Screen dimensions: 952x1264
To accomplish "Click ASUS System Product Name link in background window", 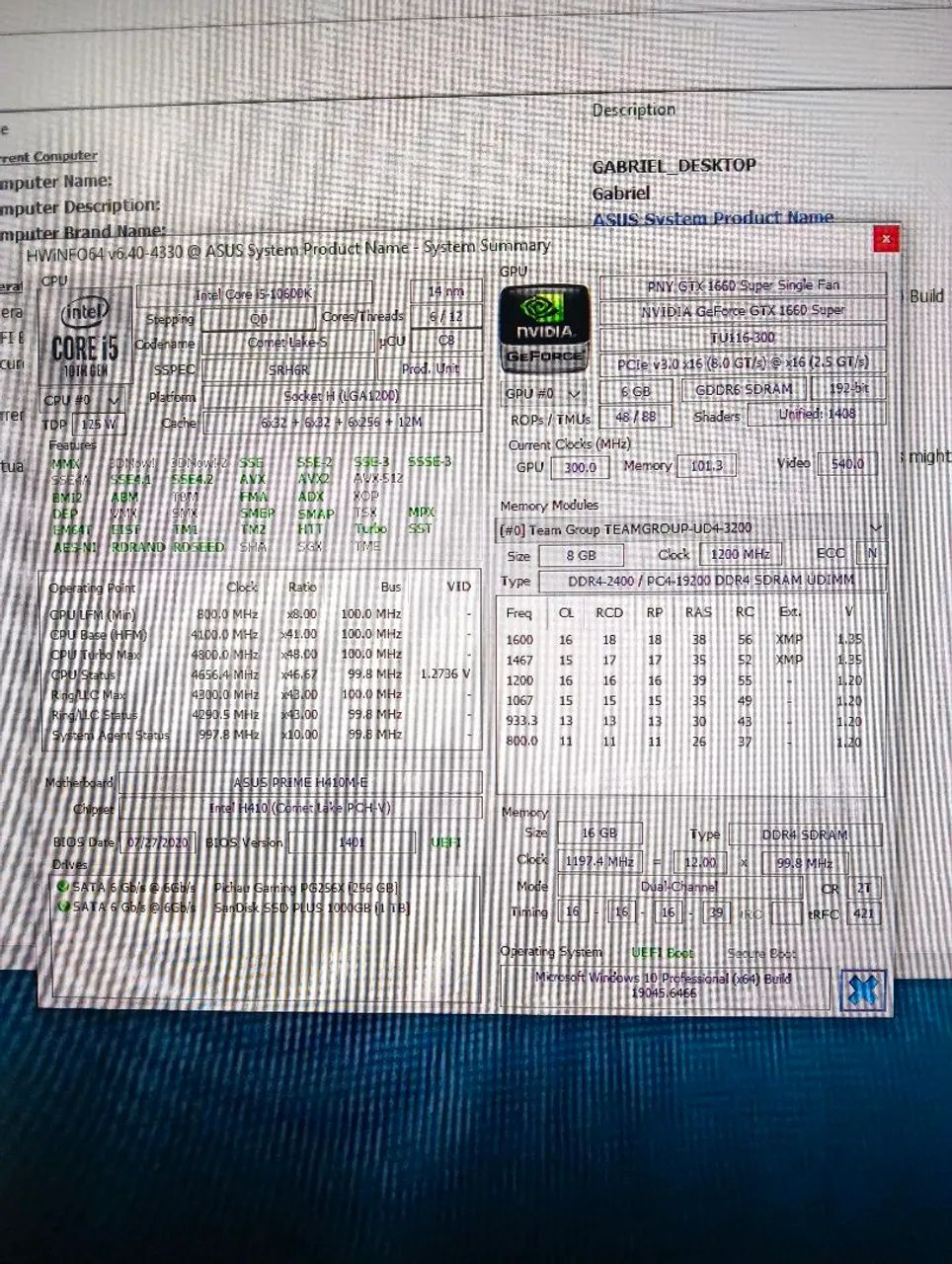I will tap(713, 217).
